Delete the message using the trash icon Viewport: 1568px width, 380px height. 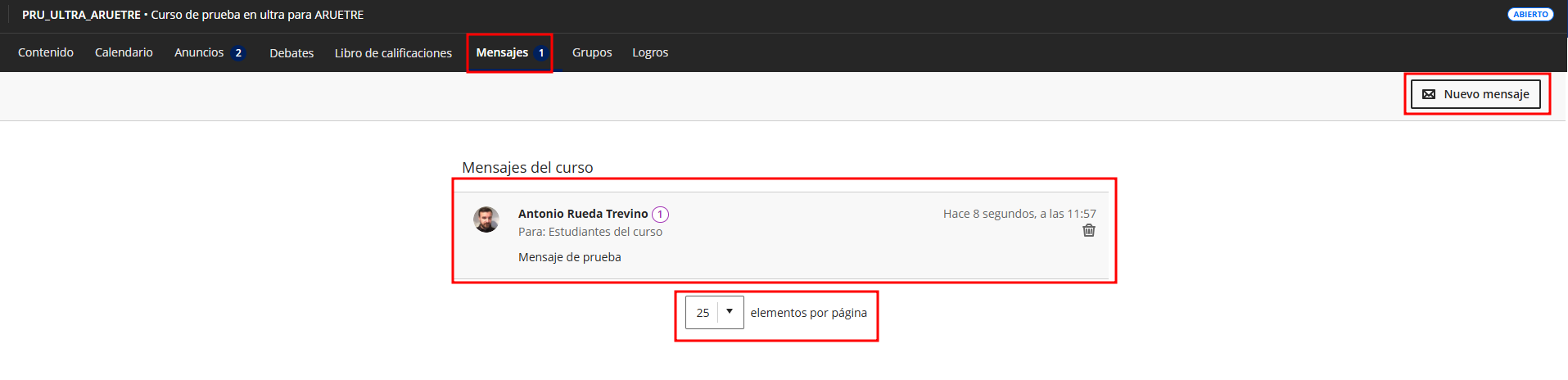coord(1088,231)
